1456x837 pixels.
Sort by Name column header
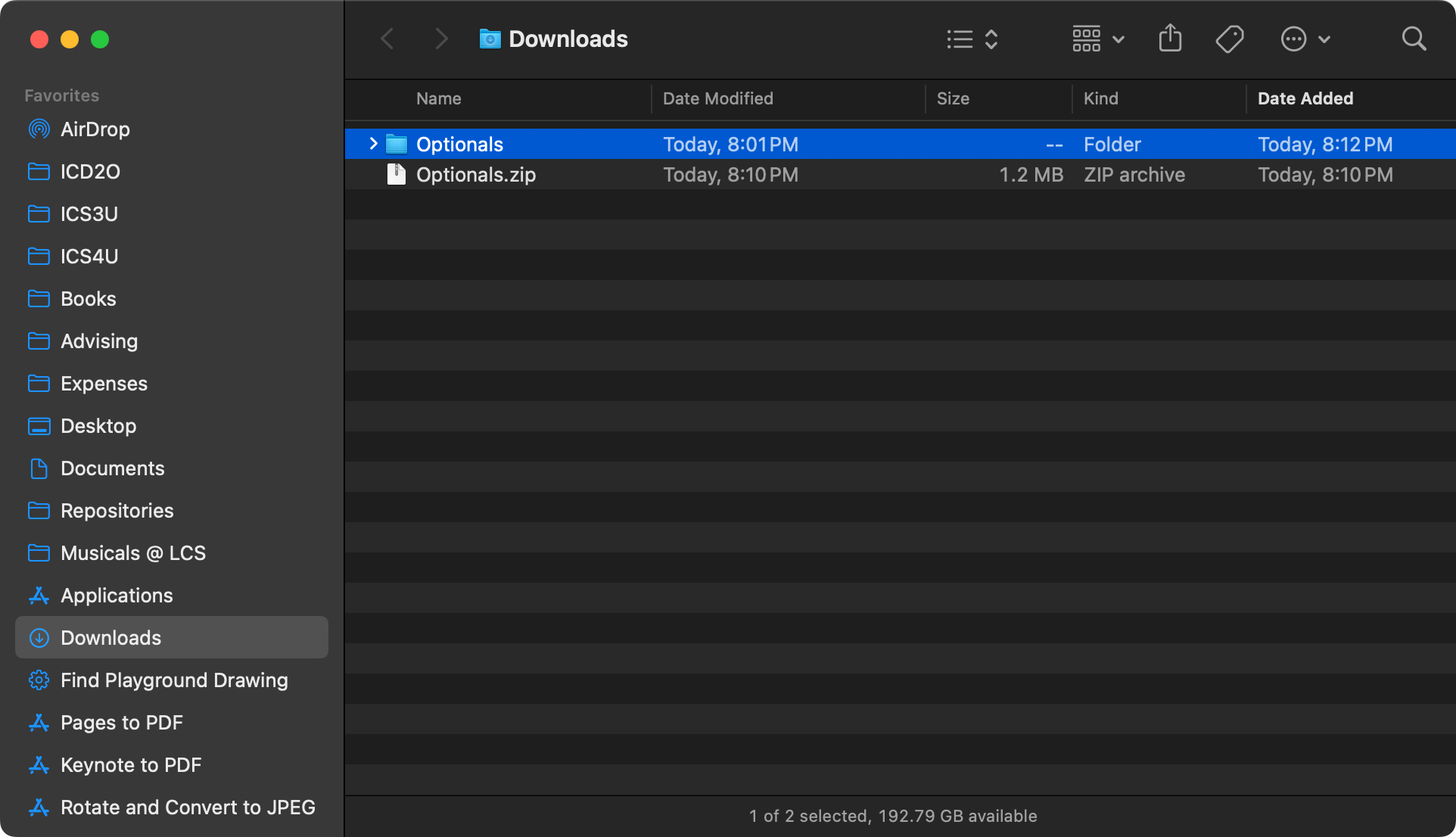point(438,98)
